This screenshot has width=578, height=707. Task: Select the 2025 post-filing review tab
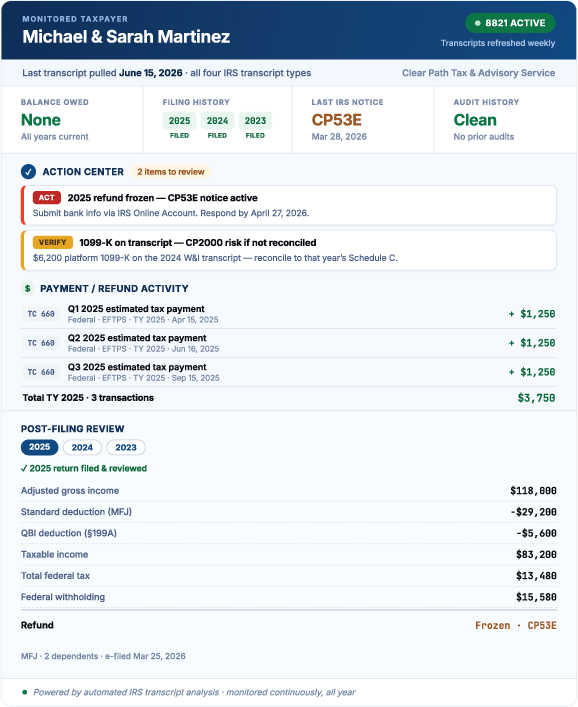40,447
